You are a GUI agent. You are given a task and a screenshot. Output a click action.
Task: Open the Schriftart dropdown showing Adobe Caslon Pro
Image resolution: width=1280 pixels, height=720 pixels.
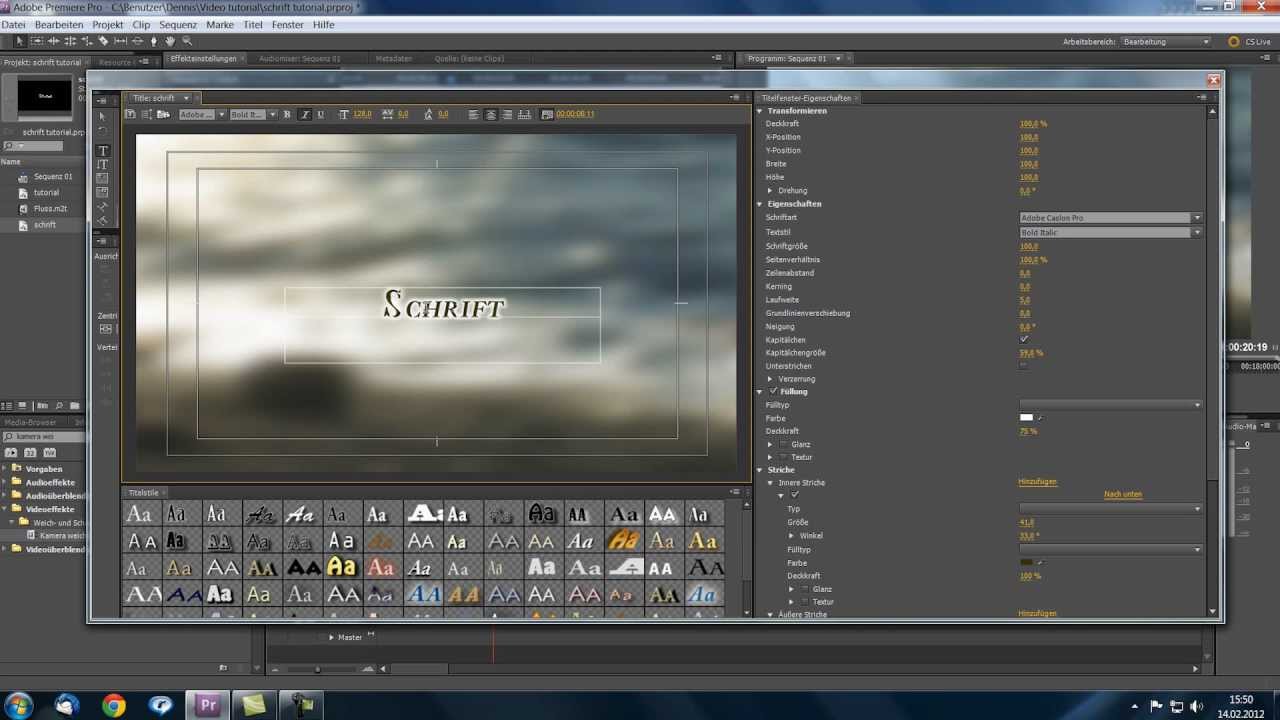(x=1110, y=218)
